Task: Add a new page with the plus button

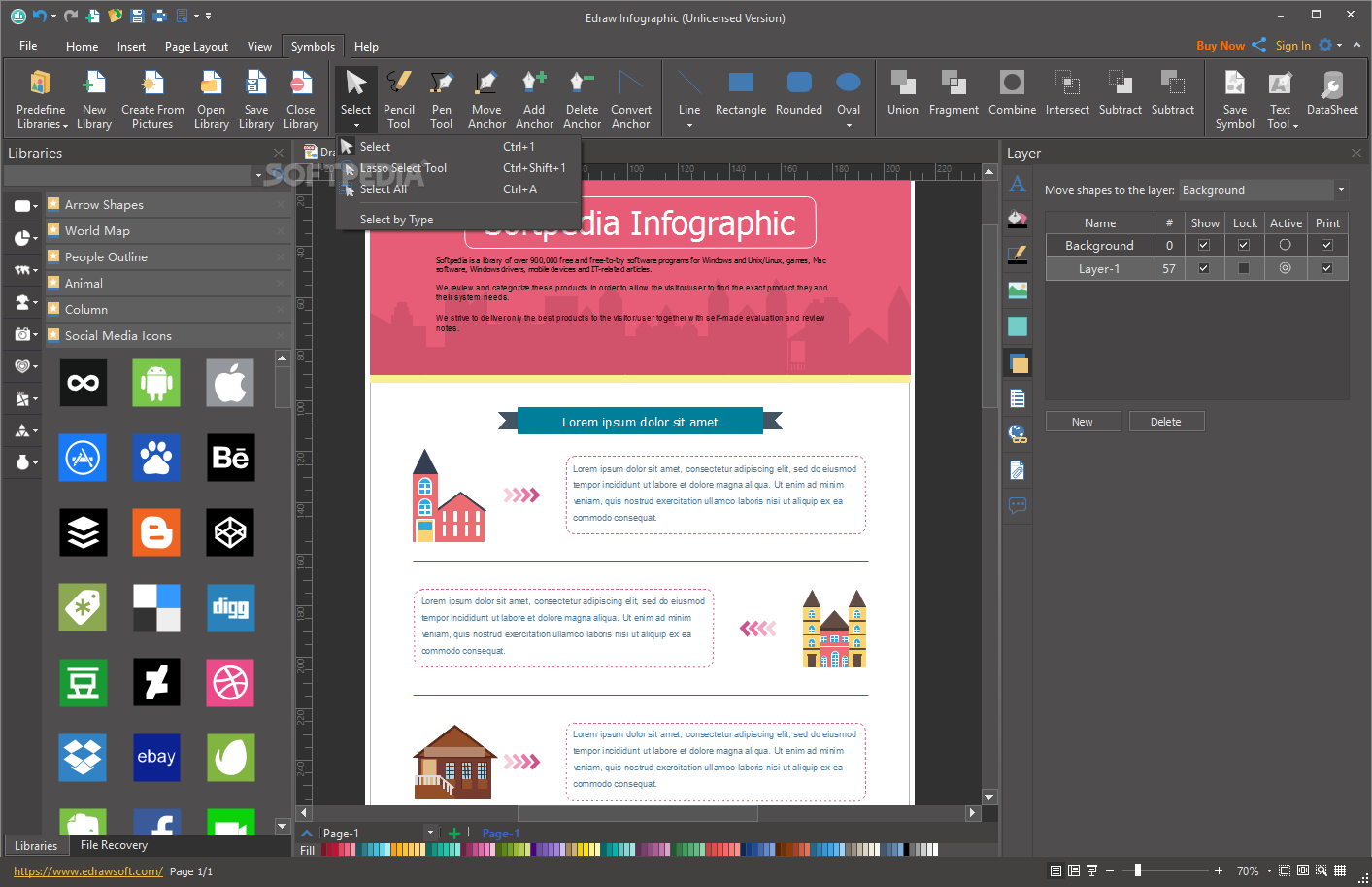Action: tap(453, 833)
